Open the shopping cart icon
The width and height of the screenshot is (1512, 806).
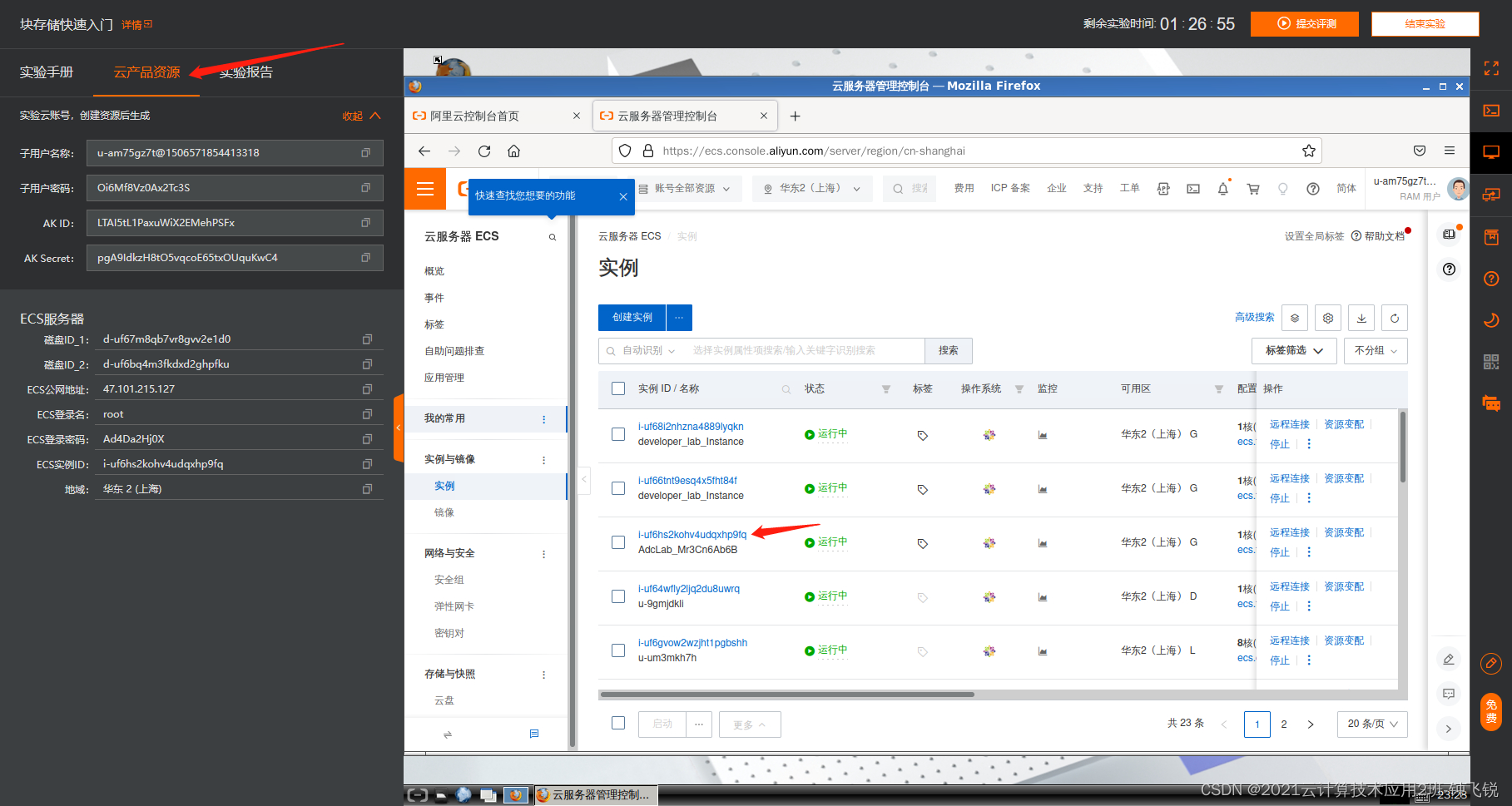pyautogui.click(x=1253, y=189)
